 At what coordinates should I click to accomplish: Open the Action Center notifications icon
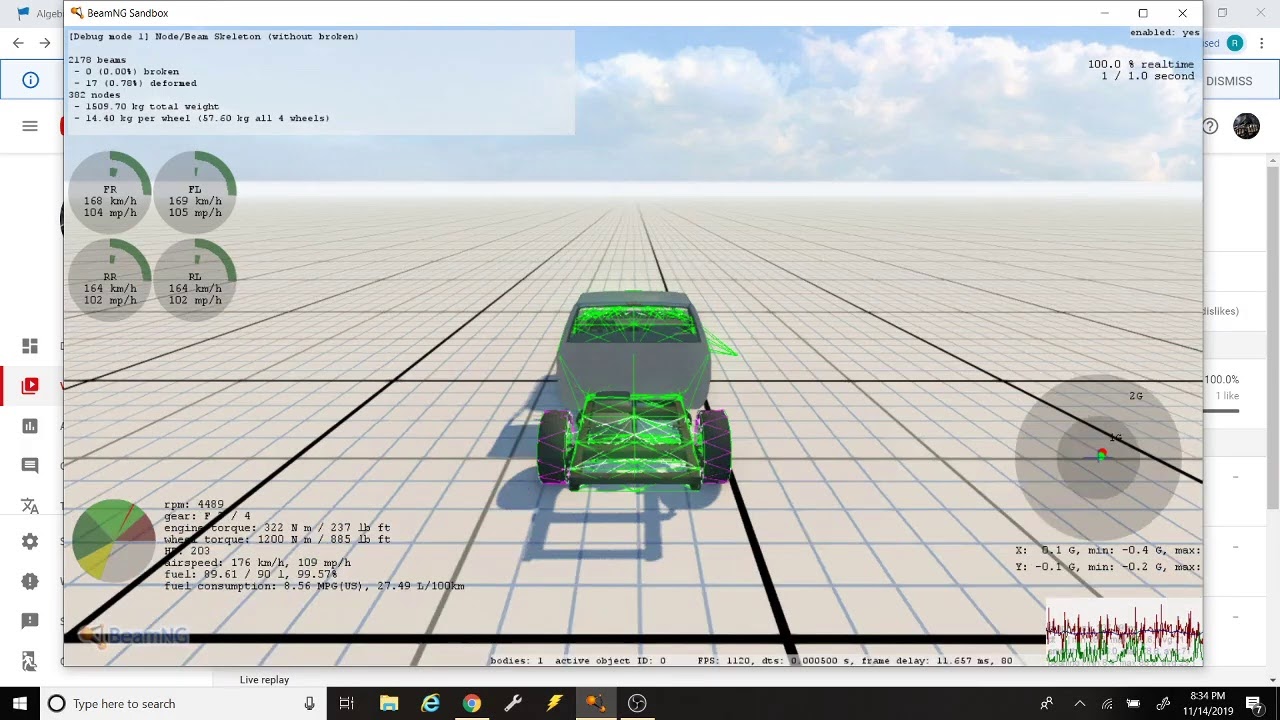coord(1254,704)
